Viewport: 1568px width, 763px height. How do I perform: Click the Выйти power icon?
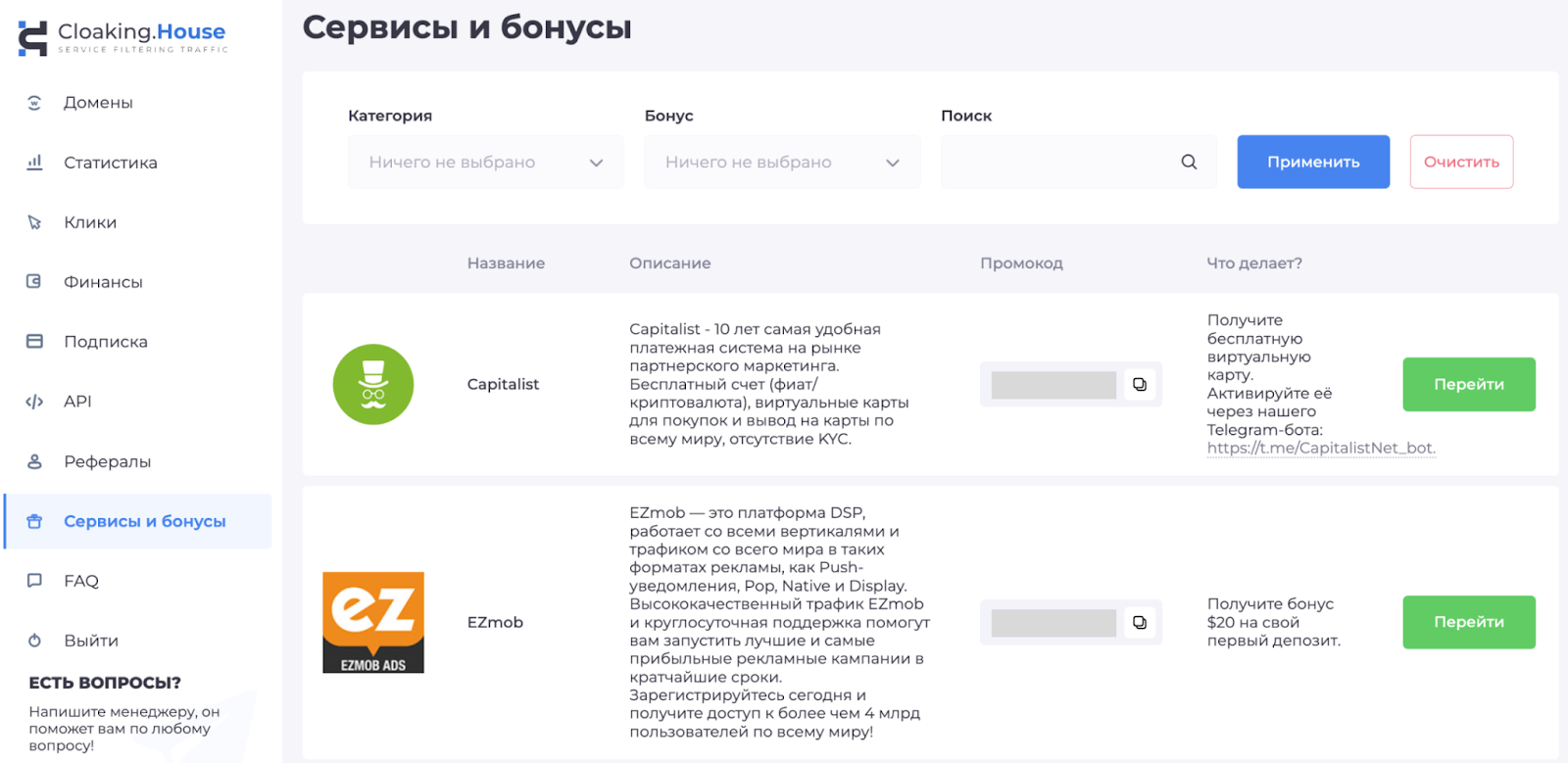pyautogui.click(x=34, y=641)
